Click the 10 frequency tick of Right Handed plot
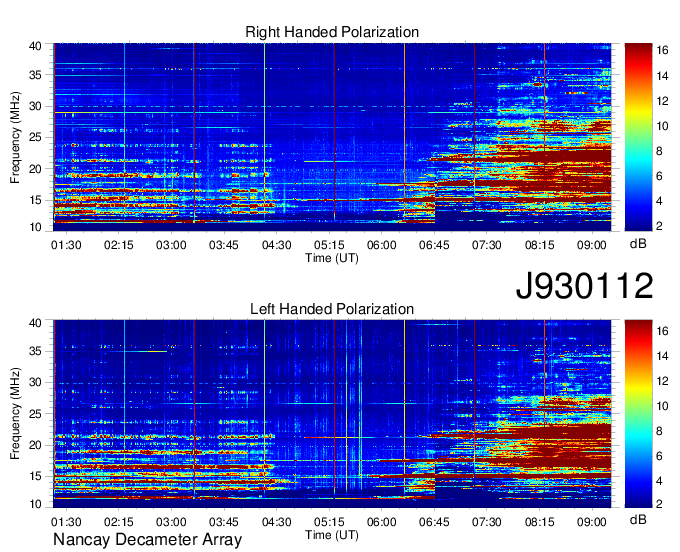 pyautogui.click(x=35, y=227)
